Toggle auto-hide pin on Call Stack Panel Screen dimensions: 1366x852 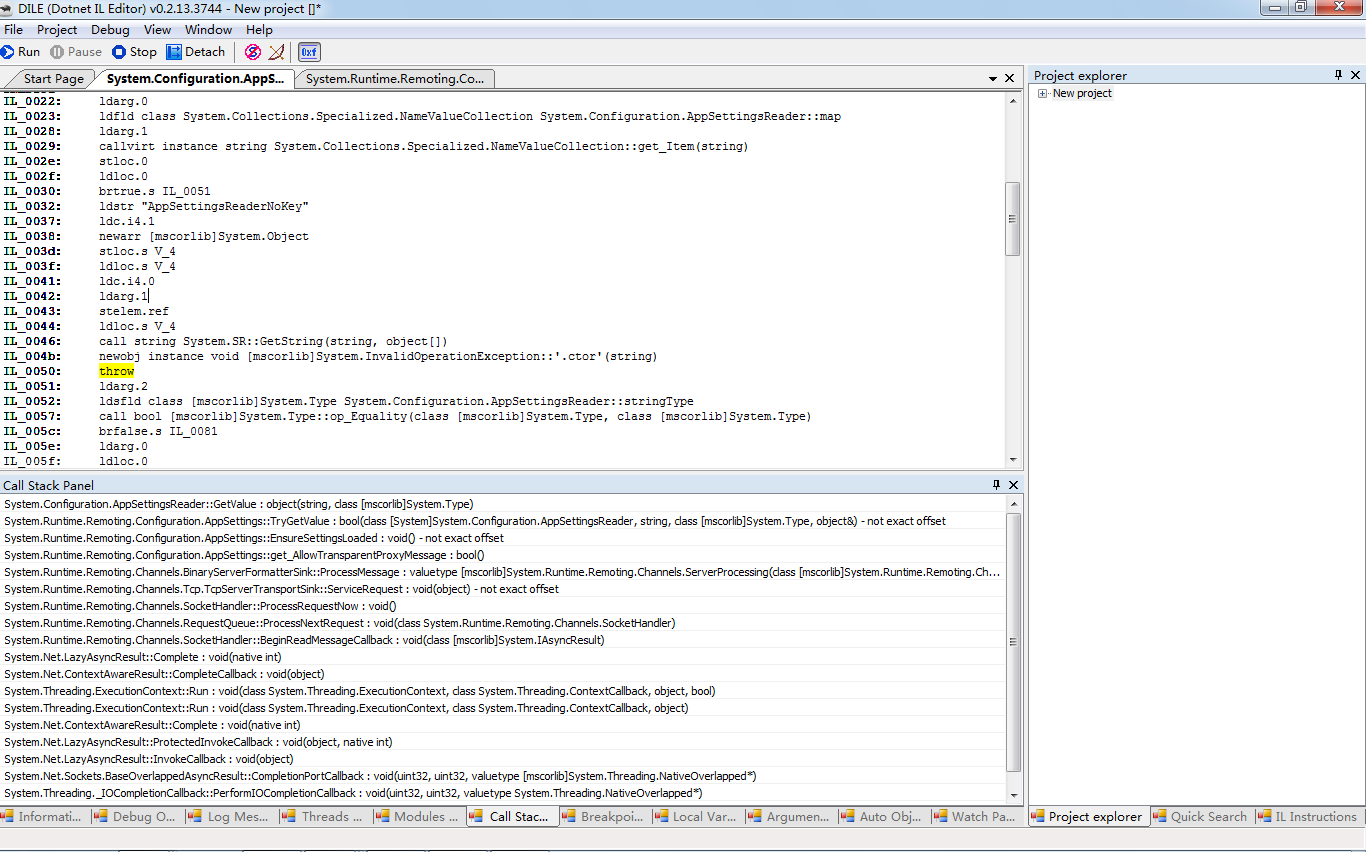(996, 485)
